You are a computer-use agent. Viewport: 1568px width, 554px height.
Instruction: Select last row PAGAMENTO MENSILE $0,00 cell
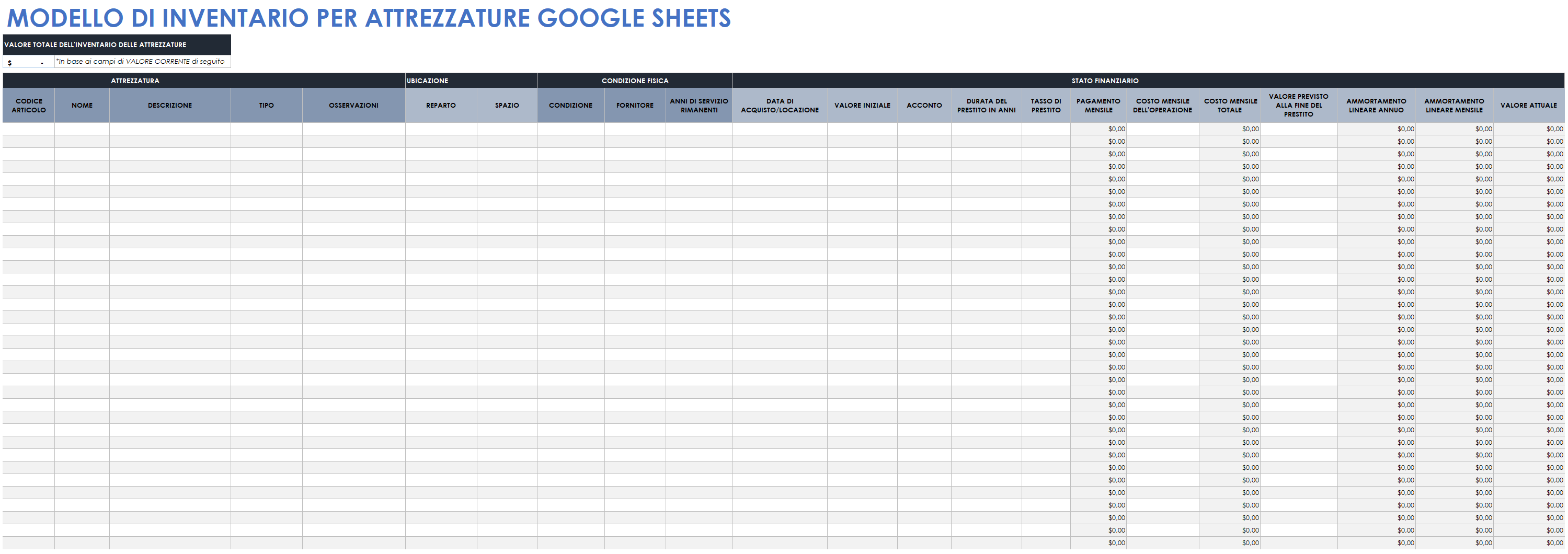tap(1098, 543)
